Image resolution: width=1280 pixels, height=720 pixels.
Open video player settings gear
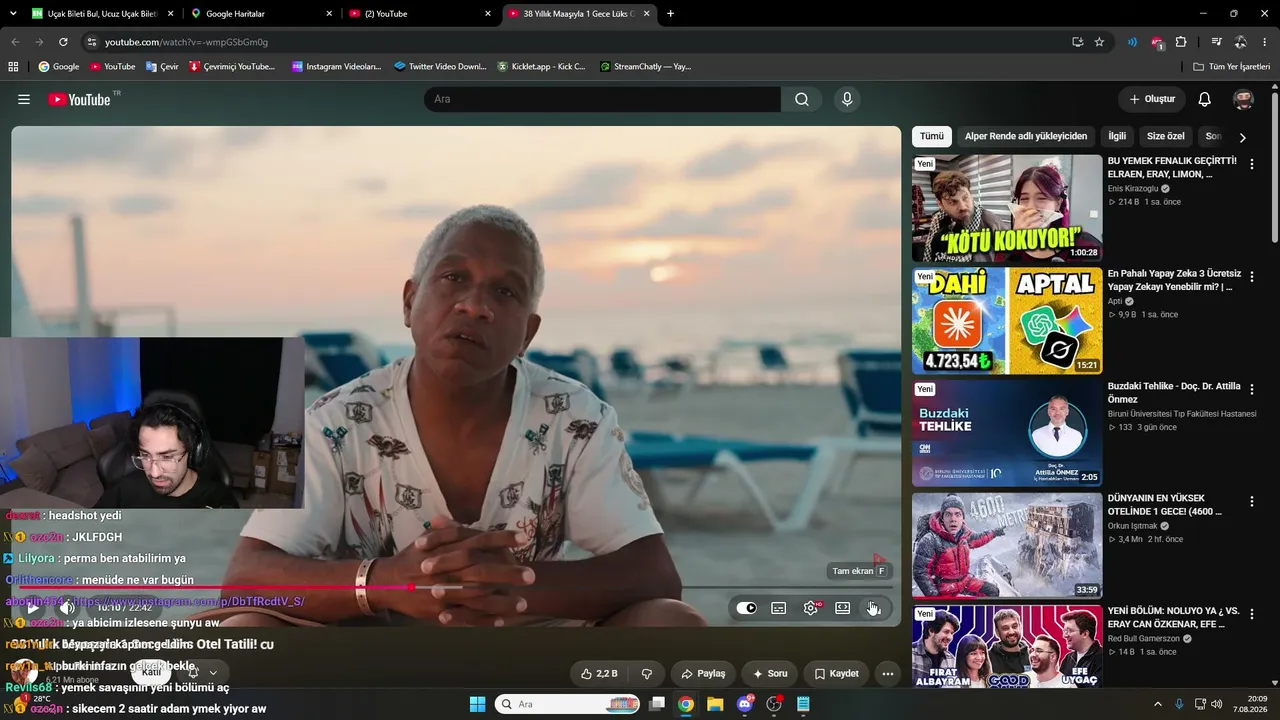pyautogui.click(x=811, y=608)
